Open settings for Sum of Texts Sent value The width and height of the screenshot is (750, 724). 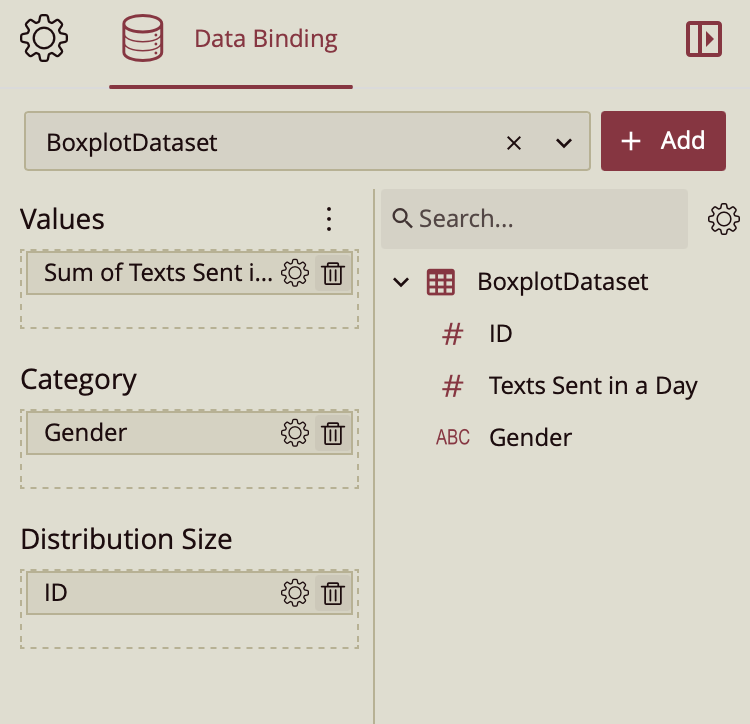click(x=294, y=273)
